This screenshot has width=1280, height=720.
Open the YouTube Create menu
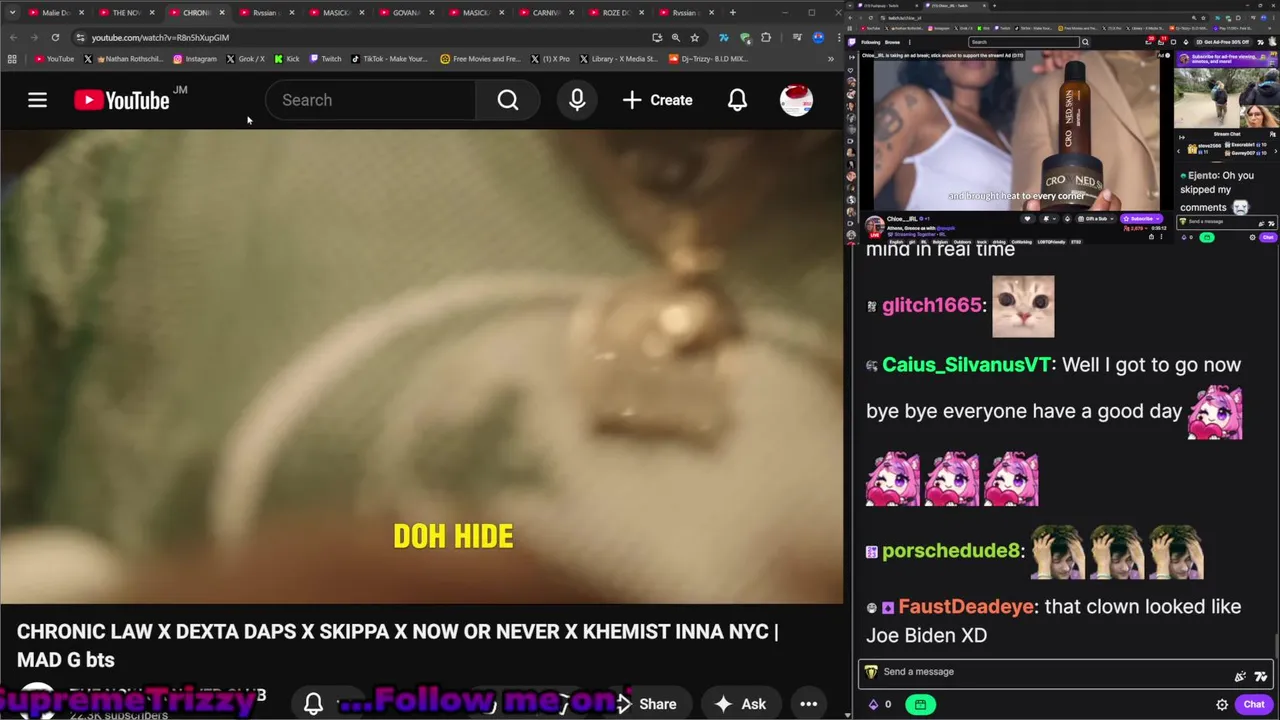(657, 100)
